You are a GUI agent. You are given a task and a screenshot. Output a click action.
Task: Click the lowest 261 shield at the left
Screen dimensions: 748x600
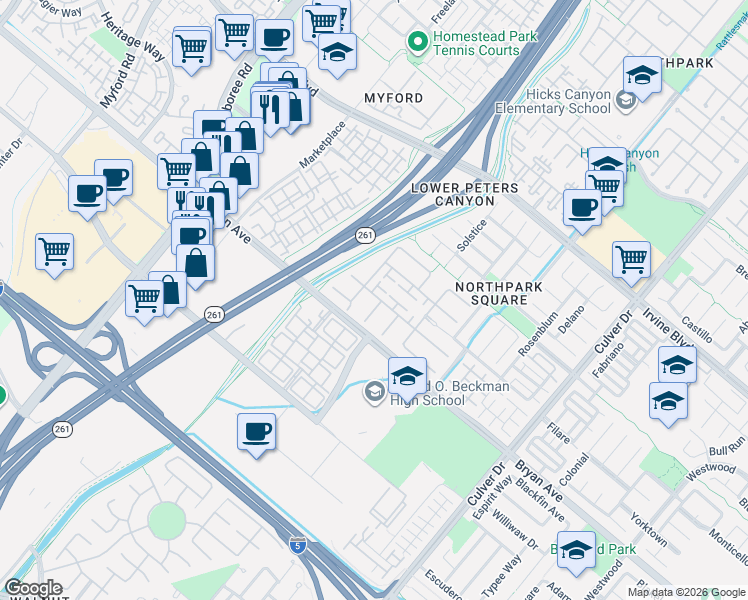tap(62, 429)
